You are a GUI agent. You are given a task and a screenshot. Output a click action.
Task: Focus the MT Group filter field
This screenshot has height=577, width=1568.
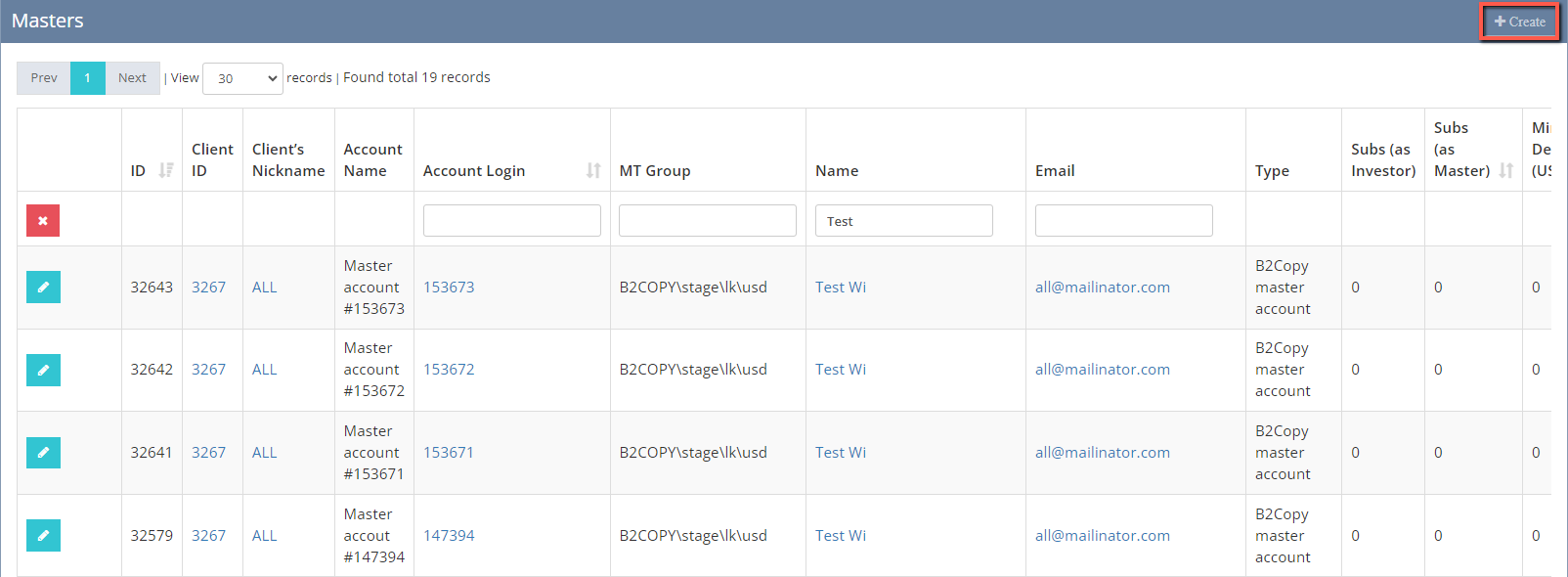point(708,220)
